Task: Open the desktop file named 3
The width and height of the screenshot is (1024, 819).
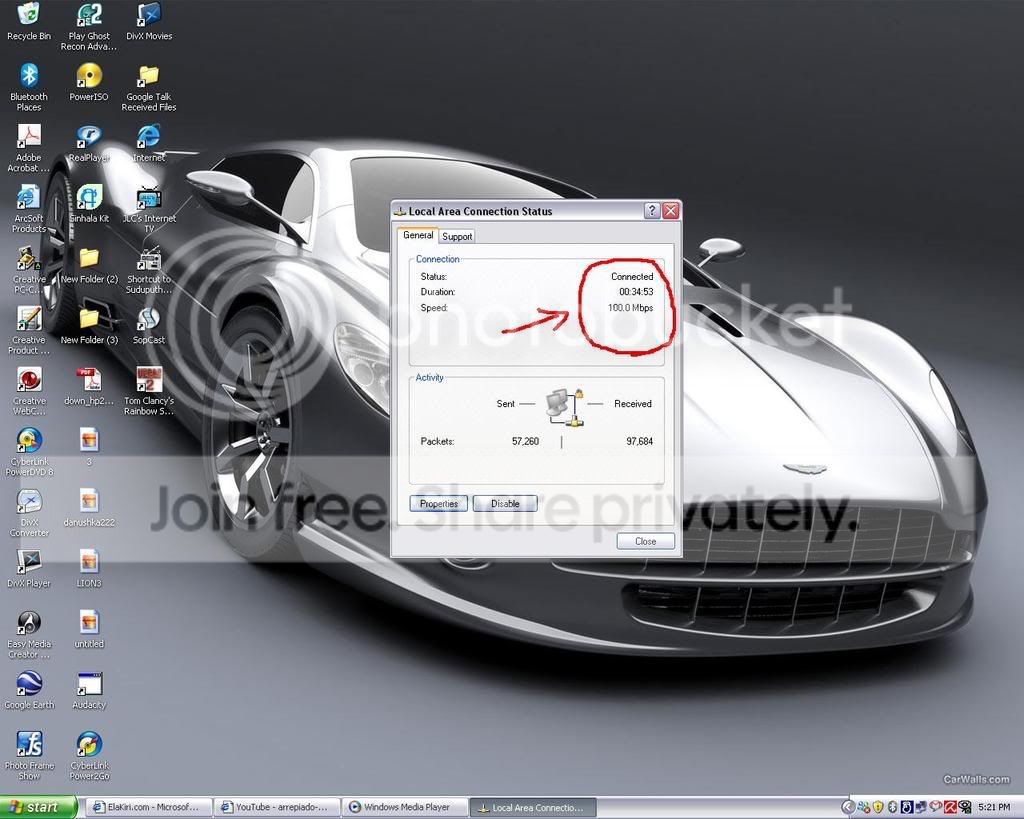Action: pos(89,447)
